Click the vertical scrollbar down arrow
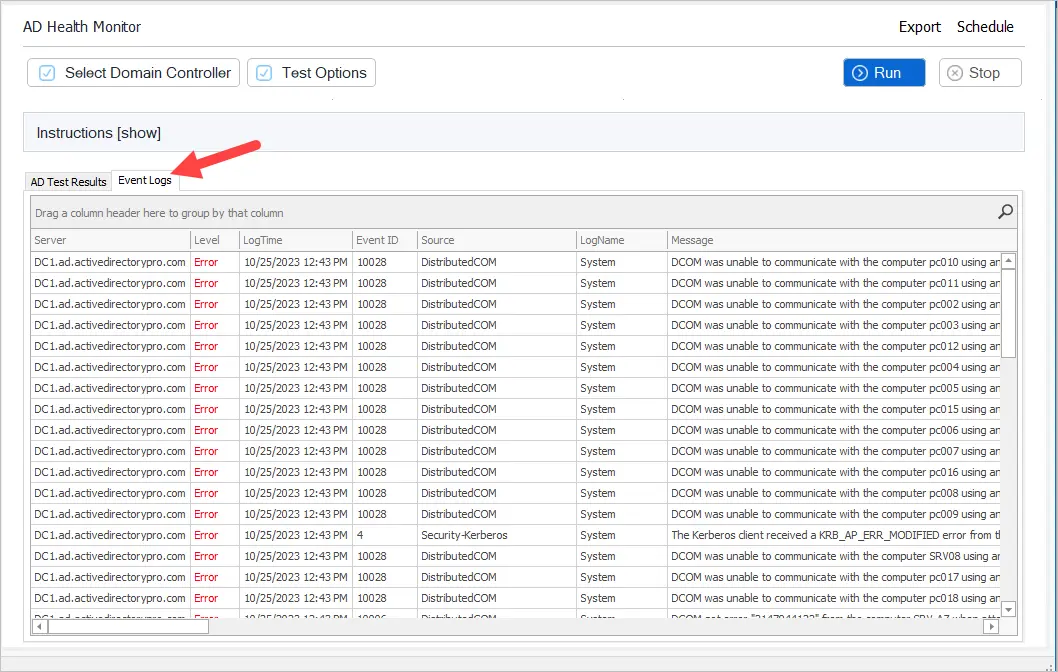Screen dimensions: 1058x672 (x=1009, y=609)
